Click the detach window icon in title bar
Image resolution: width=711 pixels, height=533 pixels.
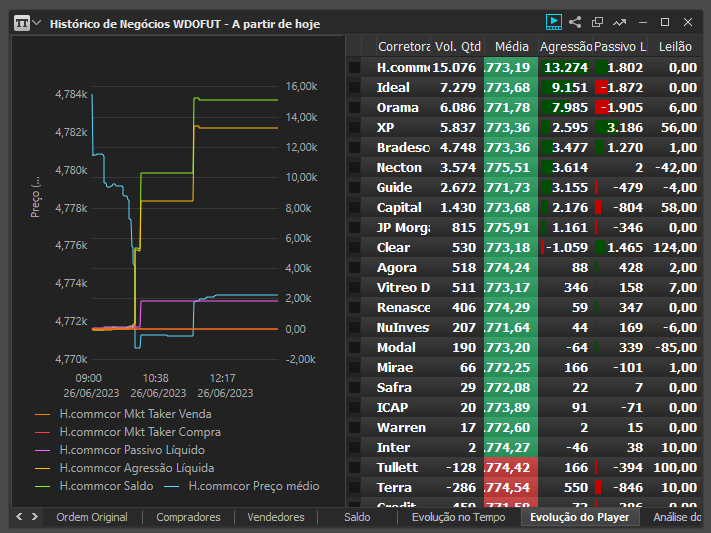[x=598, y=22]
